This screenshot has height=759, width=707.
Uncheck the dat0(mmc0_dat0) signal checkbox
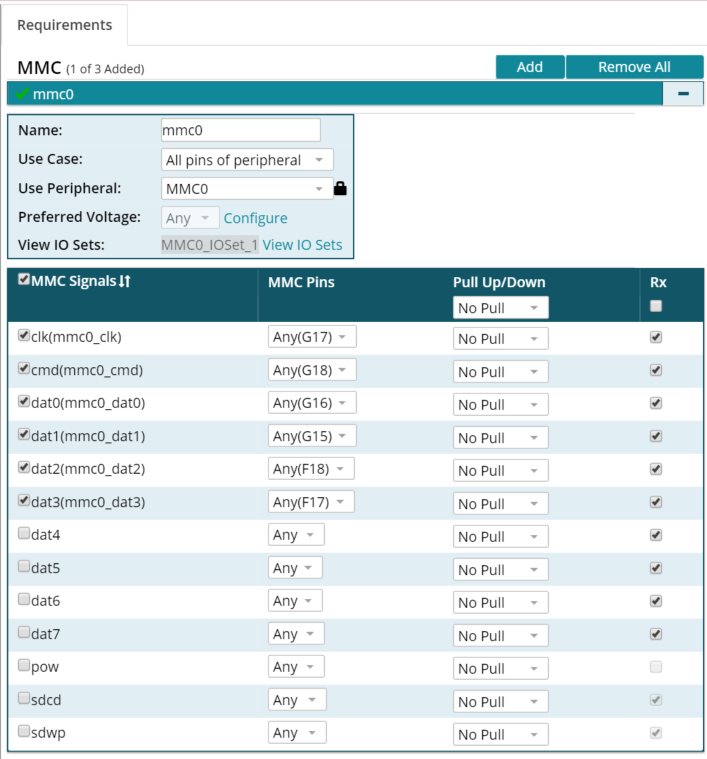coord(24,401)
